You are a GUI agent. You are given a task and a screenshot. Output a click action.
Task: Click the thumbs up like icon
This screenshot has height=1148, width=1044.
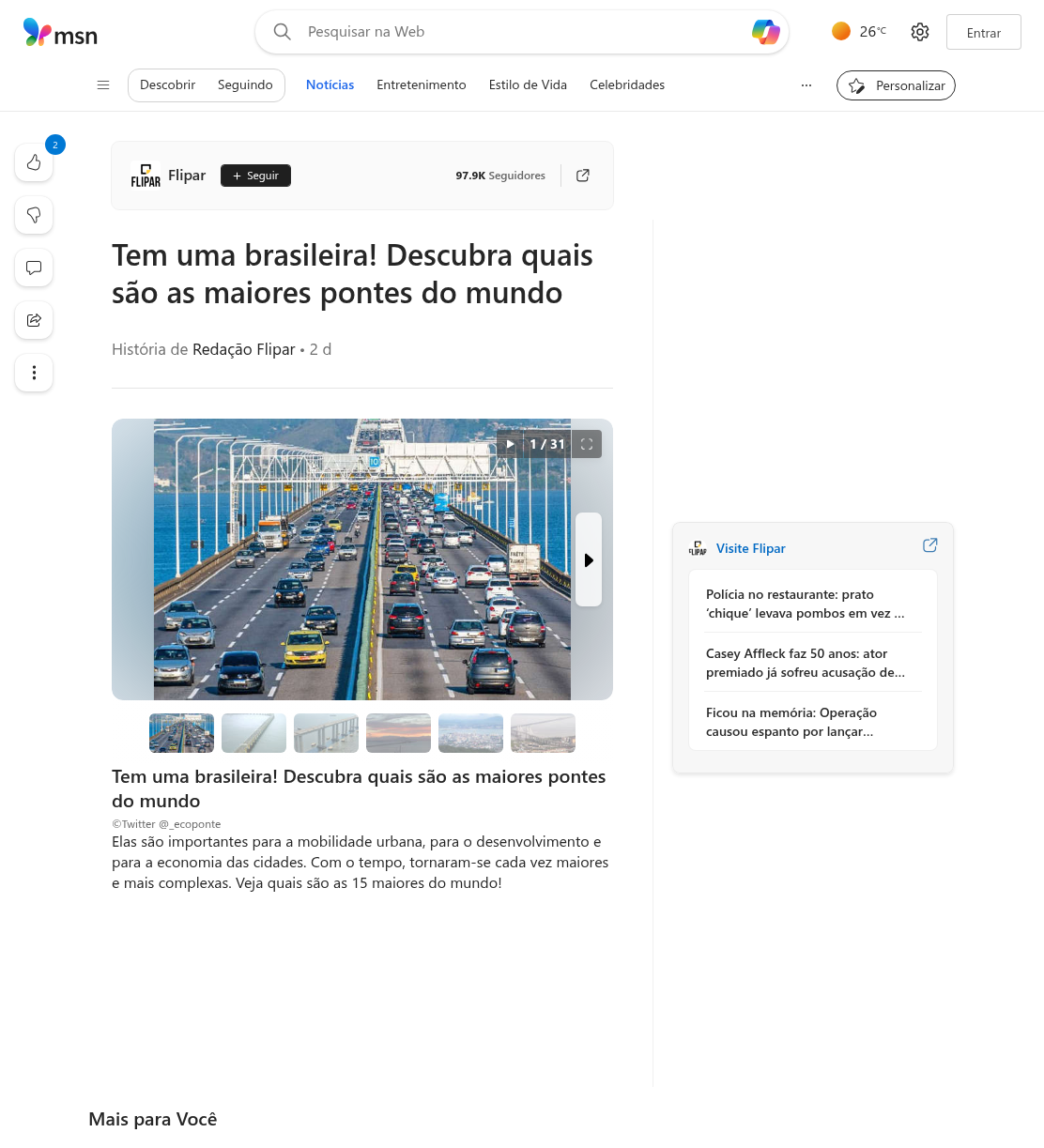tap(34, 162)
